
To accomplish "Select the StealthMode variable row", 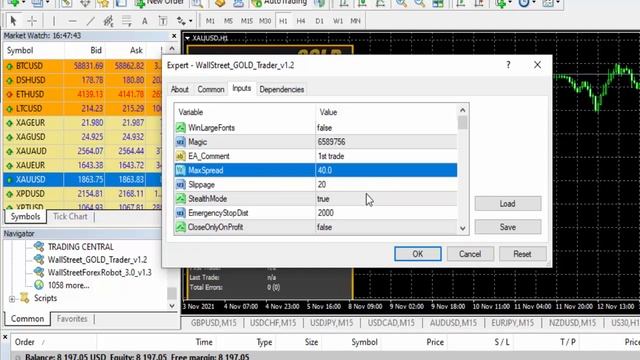I will (x=316, y=199).
